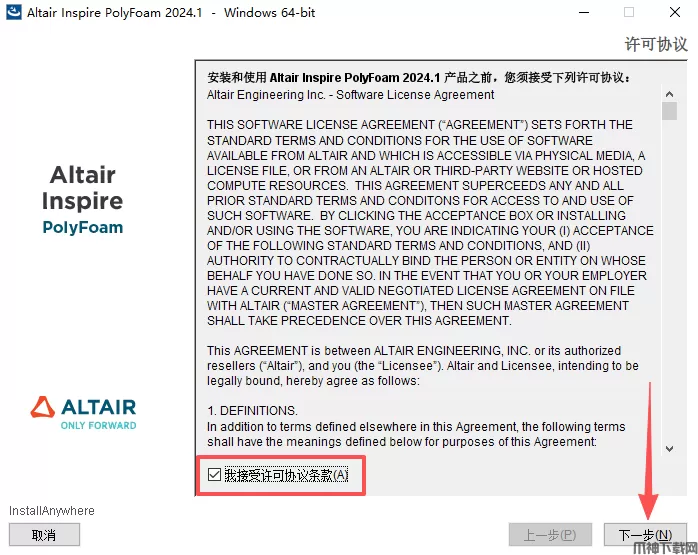The height and width of the screenshot is (555, 698).
Task: Click the 下一步(N) next button
Action: coord(645,535)
